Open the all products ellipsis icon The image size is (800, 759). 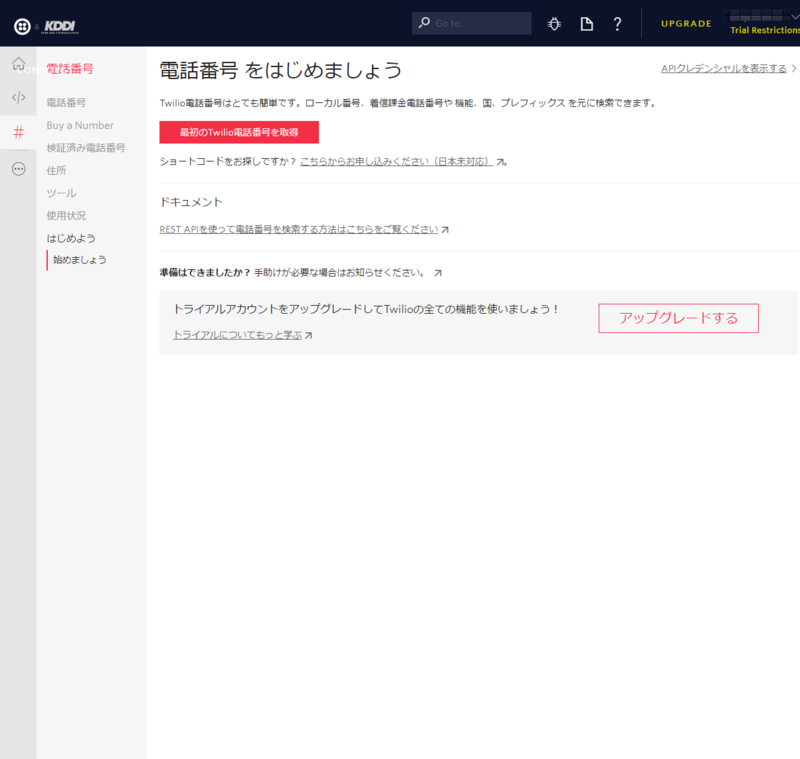[18, 169]
